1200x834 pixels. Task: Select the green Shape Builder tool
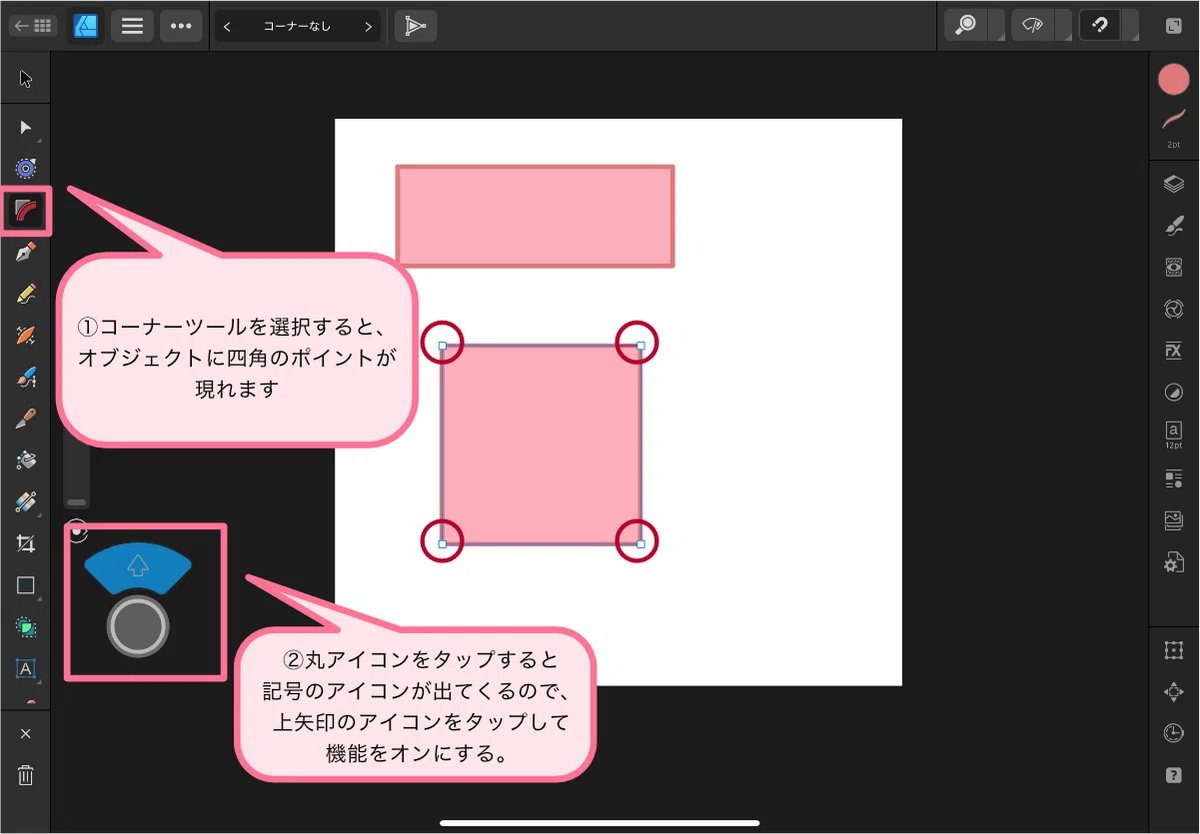(x=26, y=627)
